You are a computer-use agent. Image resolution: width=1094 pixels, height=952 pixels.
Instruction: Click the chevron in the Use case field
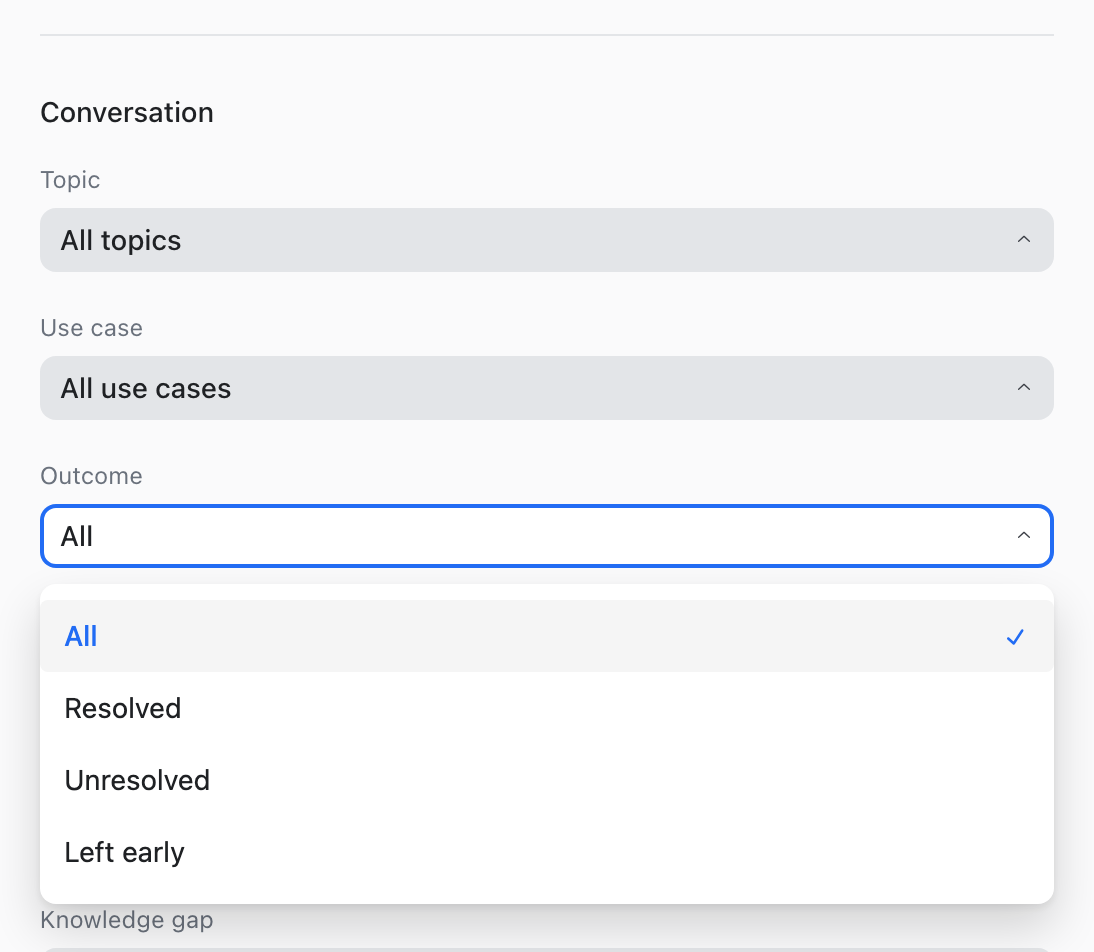[1024, 387]
